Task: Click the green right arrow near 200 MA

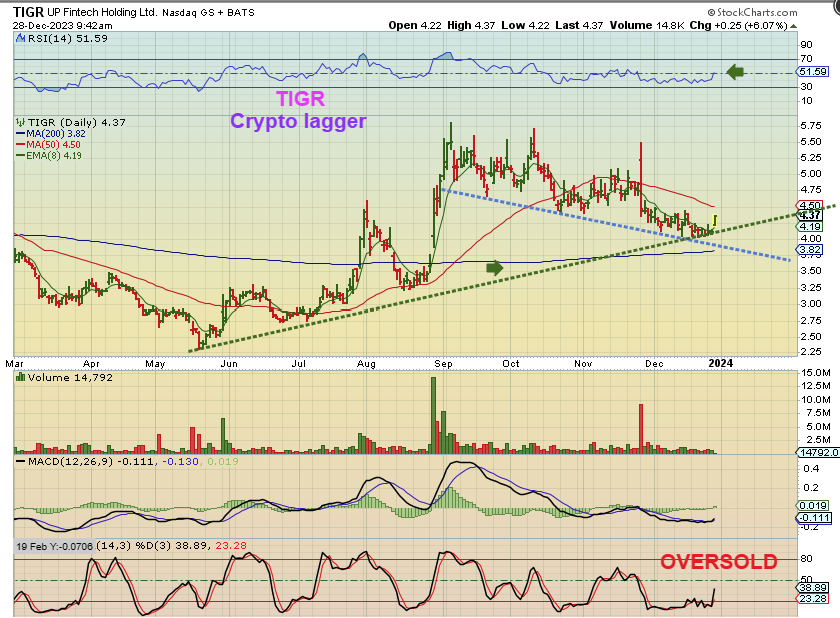Action: (494, 267)
